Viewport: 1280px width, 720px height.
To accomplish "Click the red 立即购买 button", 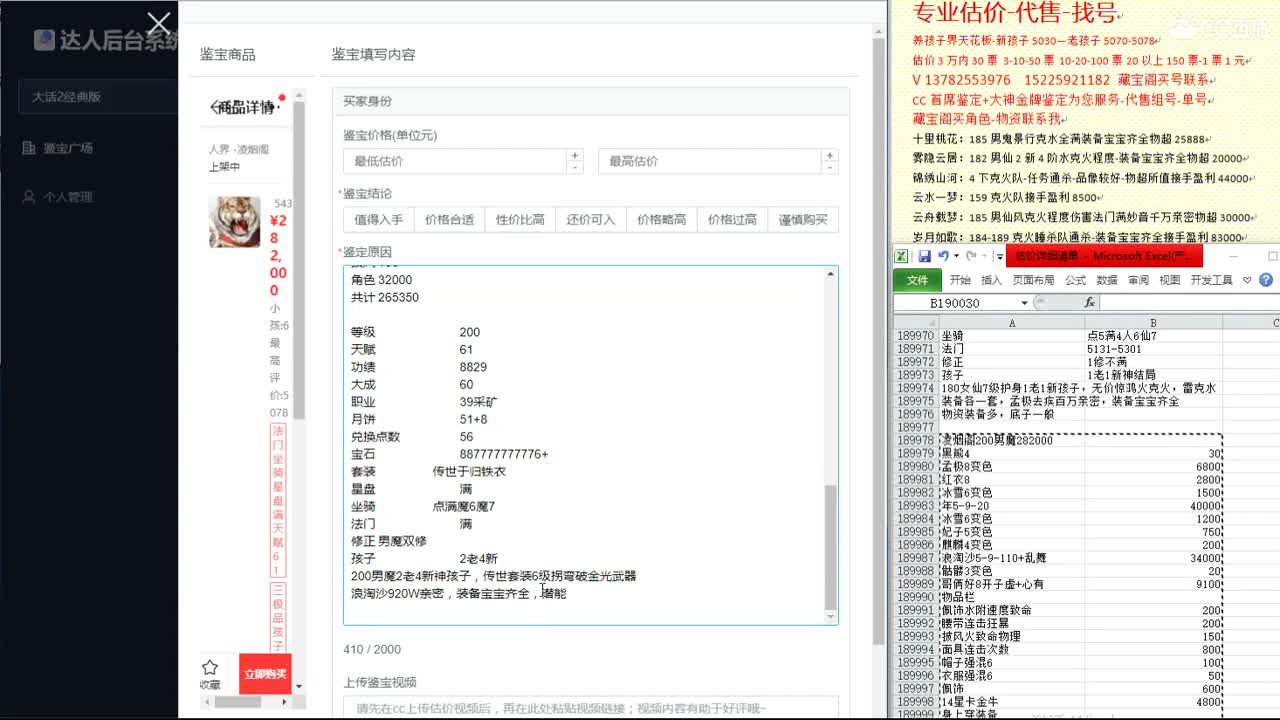I will 265,673.
